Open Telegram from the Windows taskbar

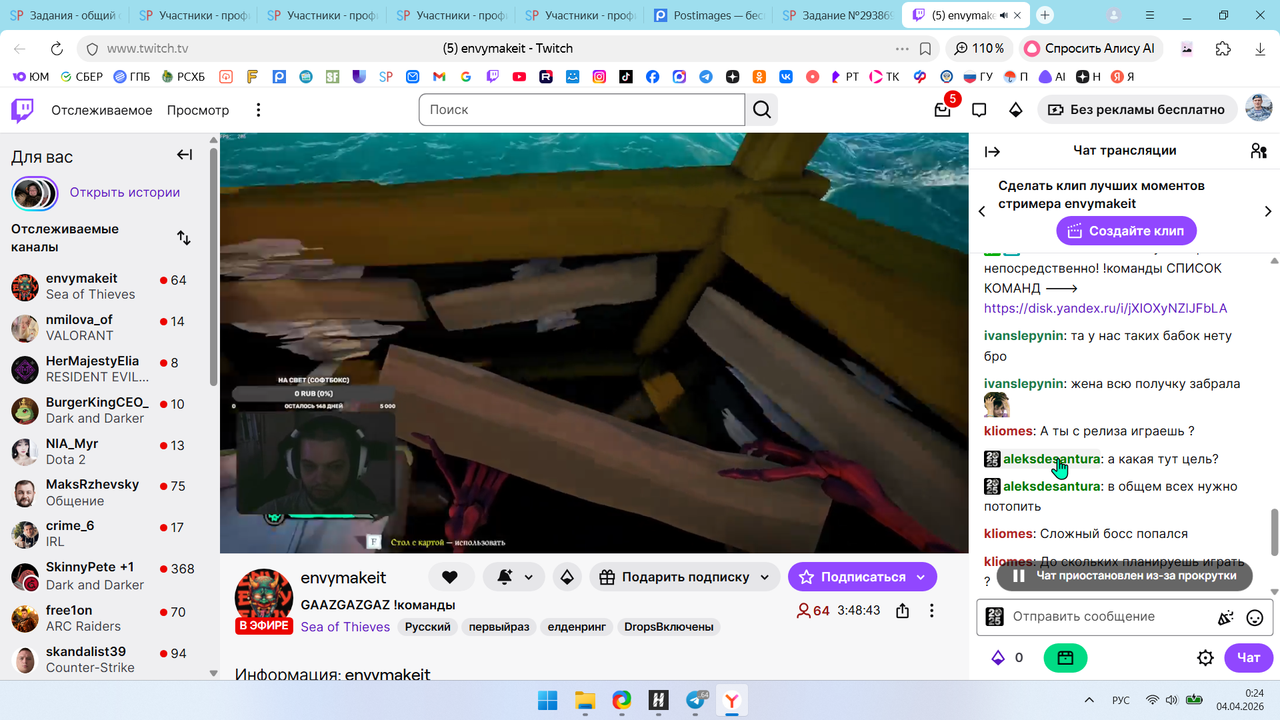[697, 701]
